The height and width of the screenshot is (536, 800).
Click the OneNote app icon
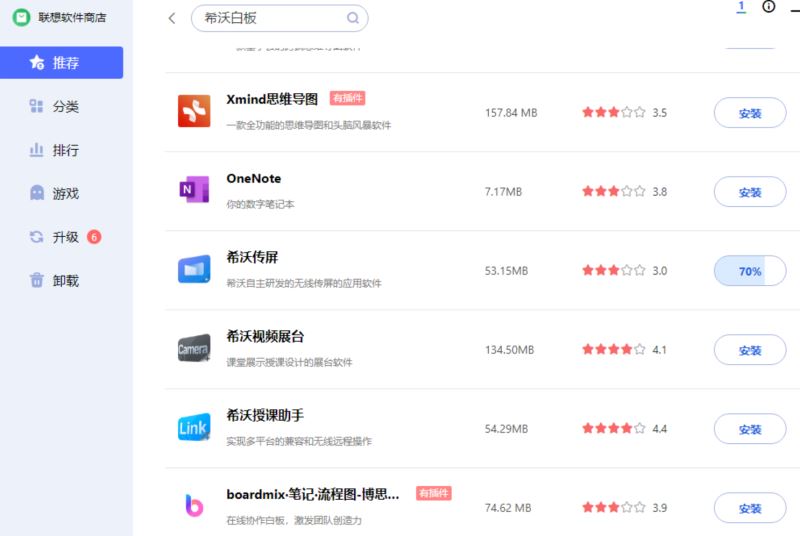(194, 190)
